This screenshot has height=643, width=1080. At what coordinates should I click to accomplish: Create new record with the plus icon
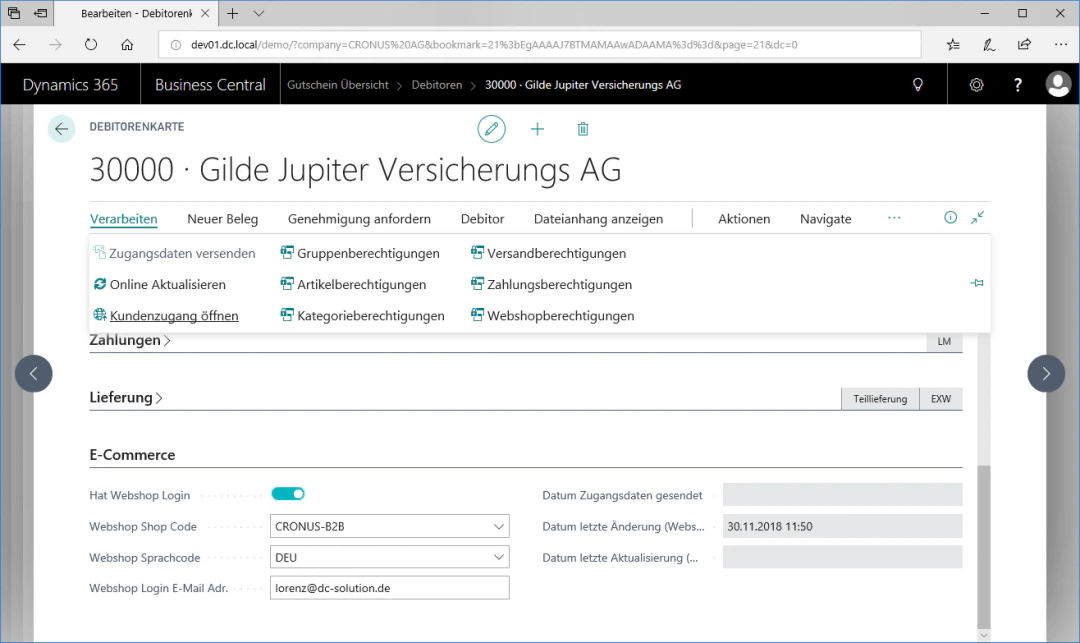[x=537, y=129]
